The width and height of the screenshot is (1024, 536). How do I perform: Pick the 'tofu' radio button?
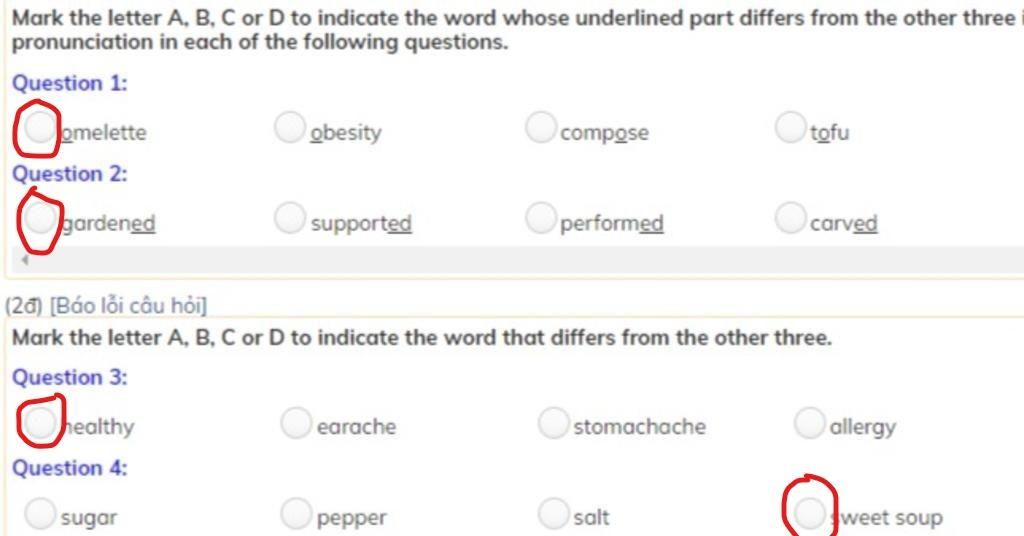(x=790, y=127)
